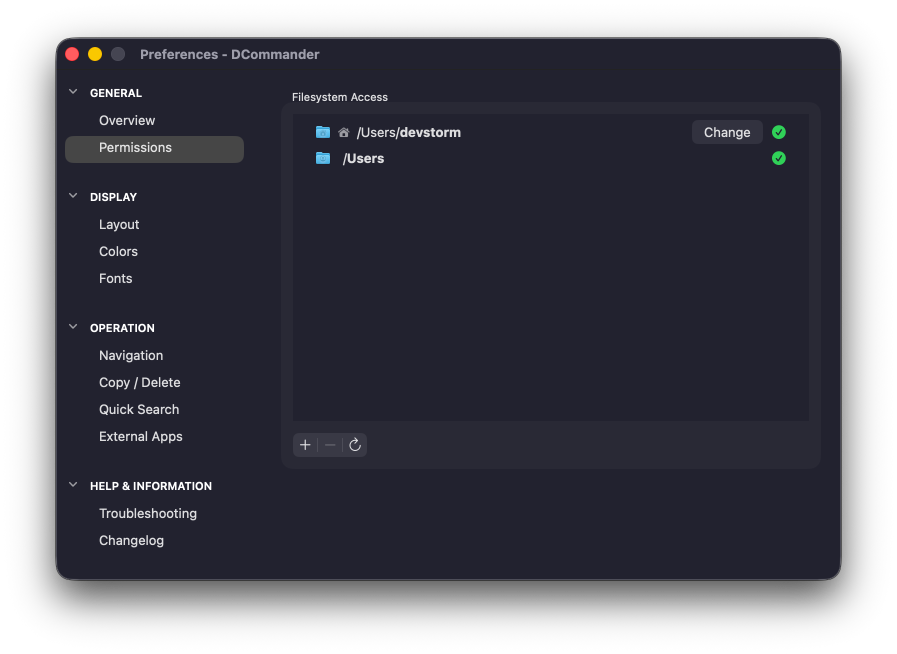Screen dimensions: 897x654
Task: Collapse the OPERATION section chevron
Action: tap(72, 327)
